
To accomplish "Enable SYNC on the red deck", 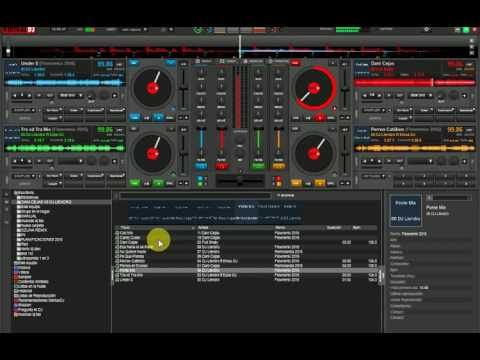I will (331, 117).
